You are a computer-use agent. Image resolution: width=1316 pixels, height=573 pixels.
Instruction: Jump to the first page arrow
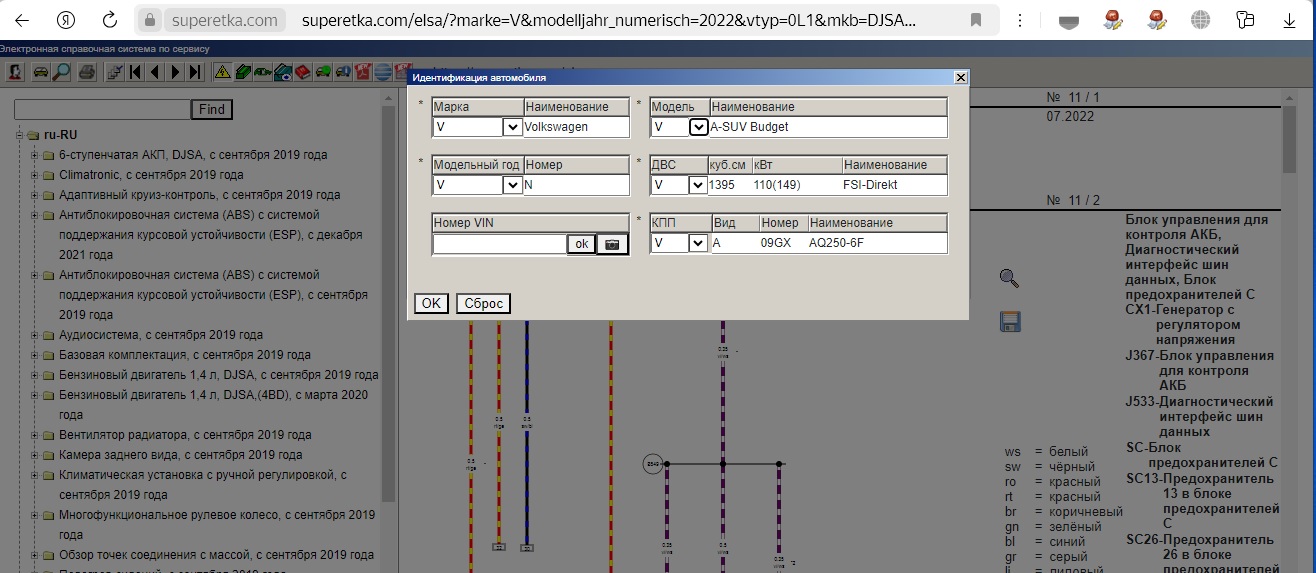coord(135,72)
